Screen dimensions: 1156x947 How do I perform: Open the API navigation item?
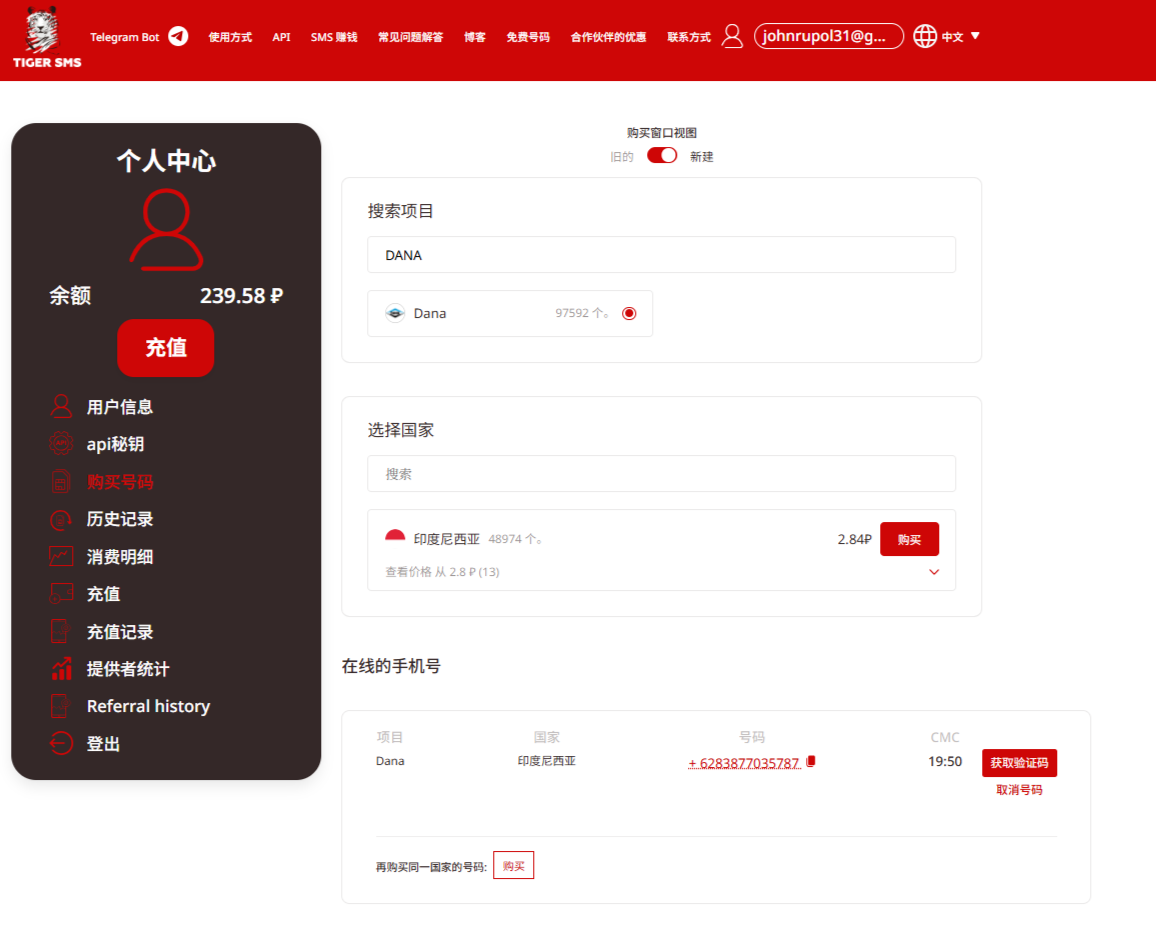(281, 37)
